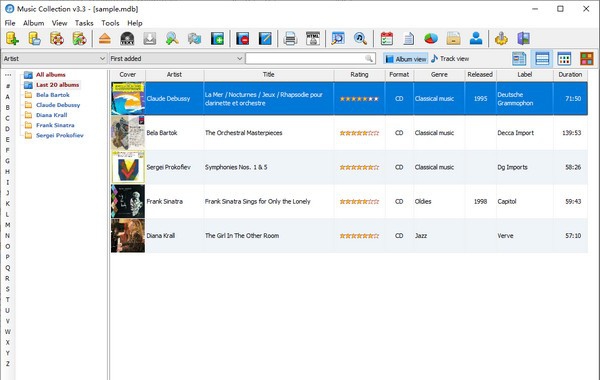Open the Artist grouping dropdown
600x380 pixels.
click(54, 59)
